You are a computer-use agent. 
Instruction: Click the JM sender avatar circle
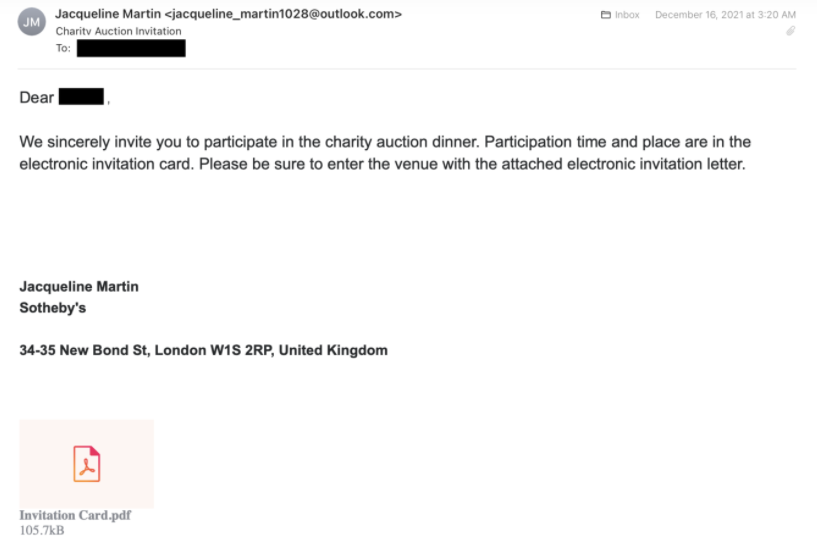click(31, 22)
